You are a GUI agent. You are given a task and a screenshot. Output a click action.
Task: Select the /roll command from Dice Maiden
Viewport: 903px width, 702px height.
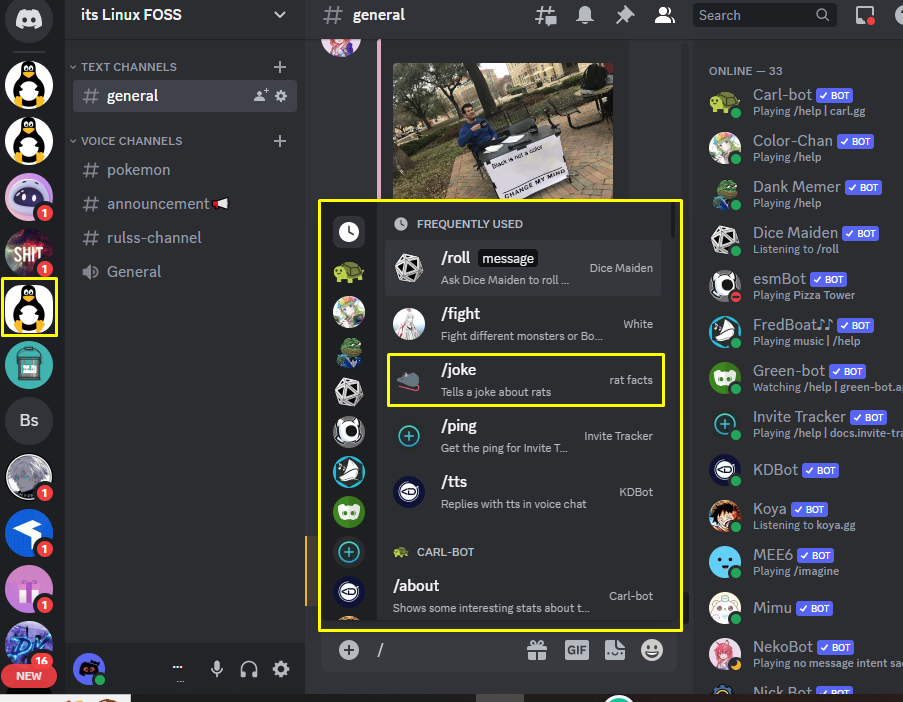click(x=523, y=268)
